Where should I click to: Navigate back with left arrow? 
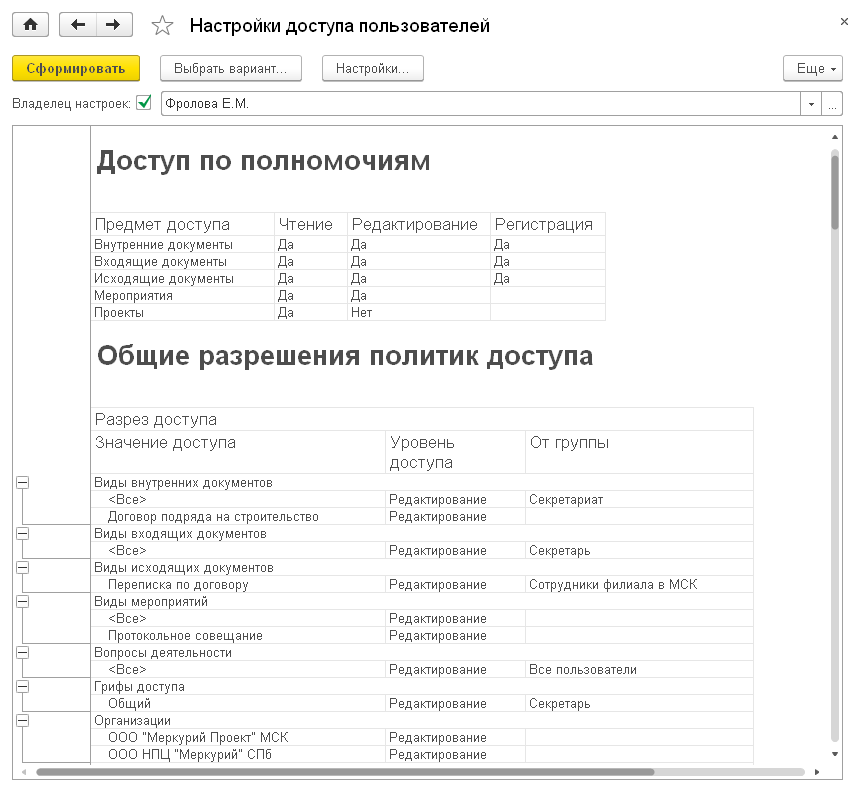[78, 25]
